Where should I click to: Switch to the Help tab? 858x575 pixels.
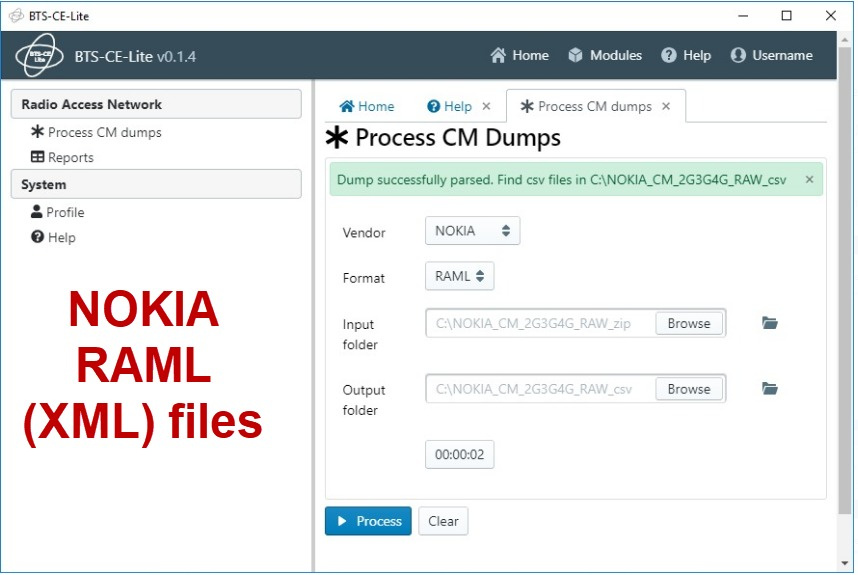click(x=449, y=106)
